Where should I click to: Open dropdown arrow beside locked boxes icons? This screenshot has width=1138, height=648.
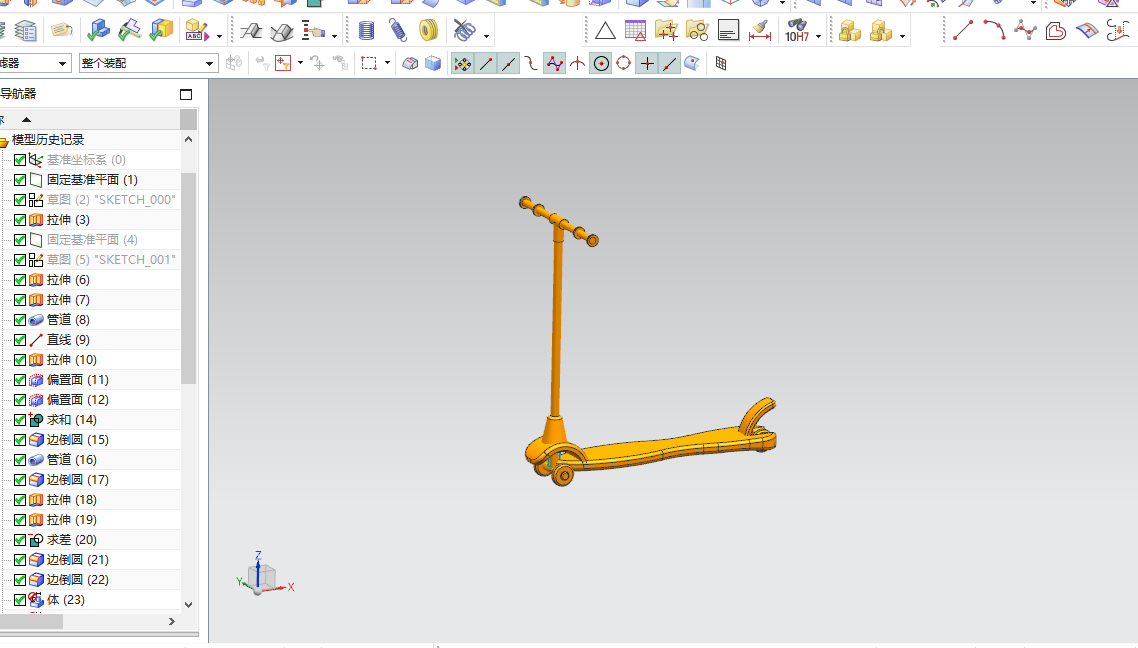(902, 36)
